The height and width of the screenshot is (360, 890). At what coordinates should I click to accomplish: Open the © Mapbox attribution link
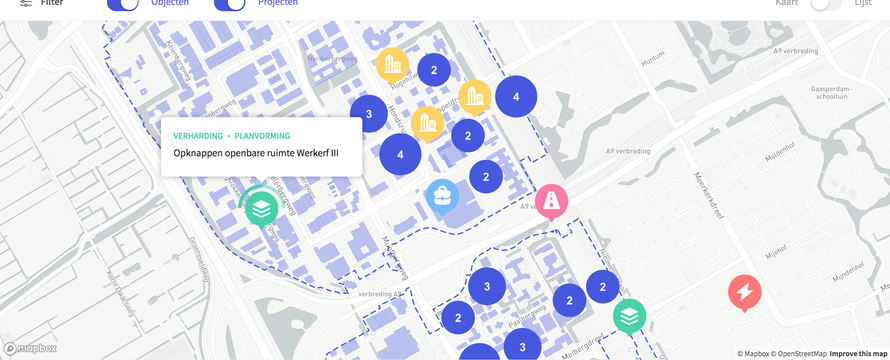(753, 353)
